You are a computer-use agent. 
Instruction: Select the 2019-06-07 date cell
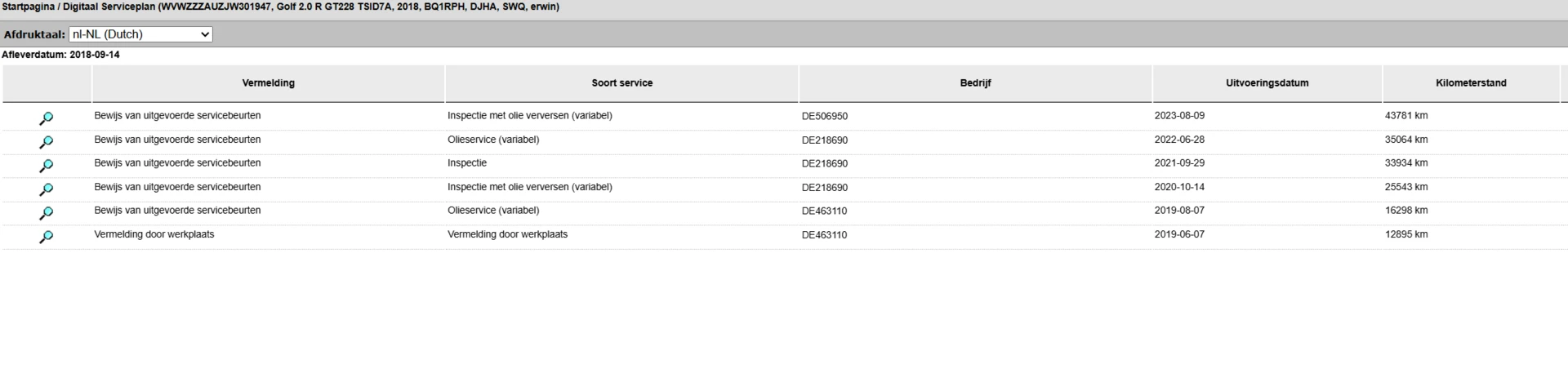[1179, 234]
